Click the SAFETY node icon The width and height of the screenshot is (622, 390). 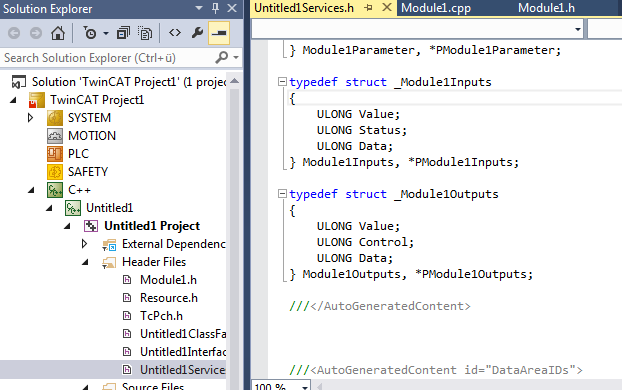(55, 172)
